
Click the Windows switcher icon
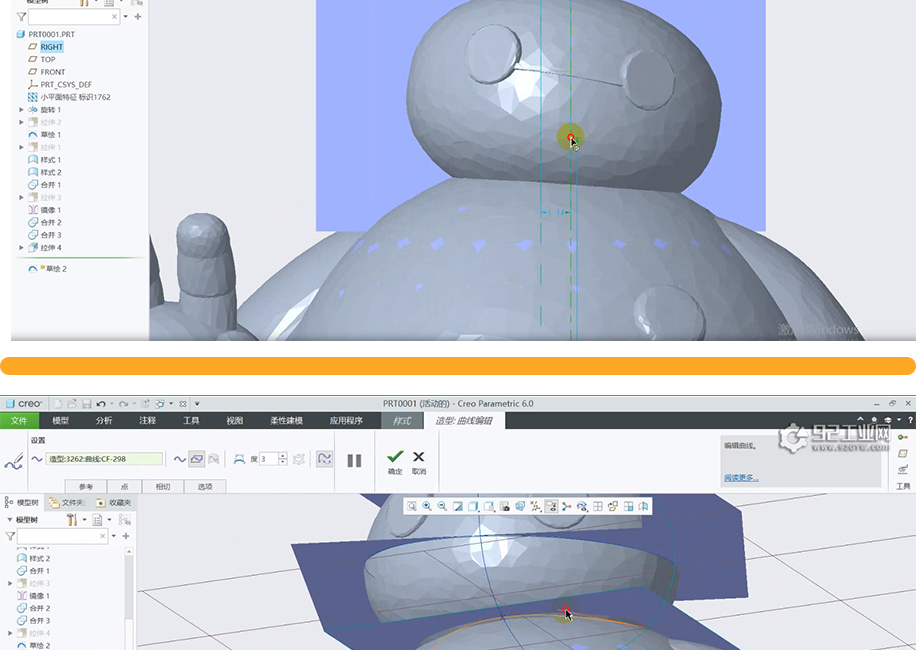point(159,404)
